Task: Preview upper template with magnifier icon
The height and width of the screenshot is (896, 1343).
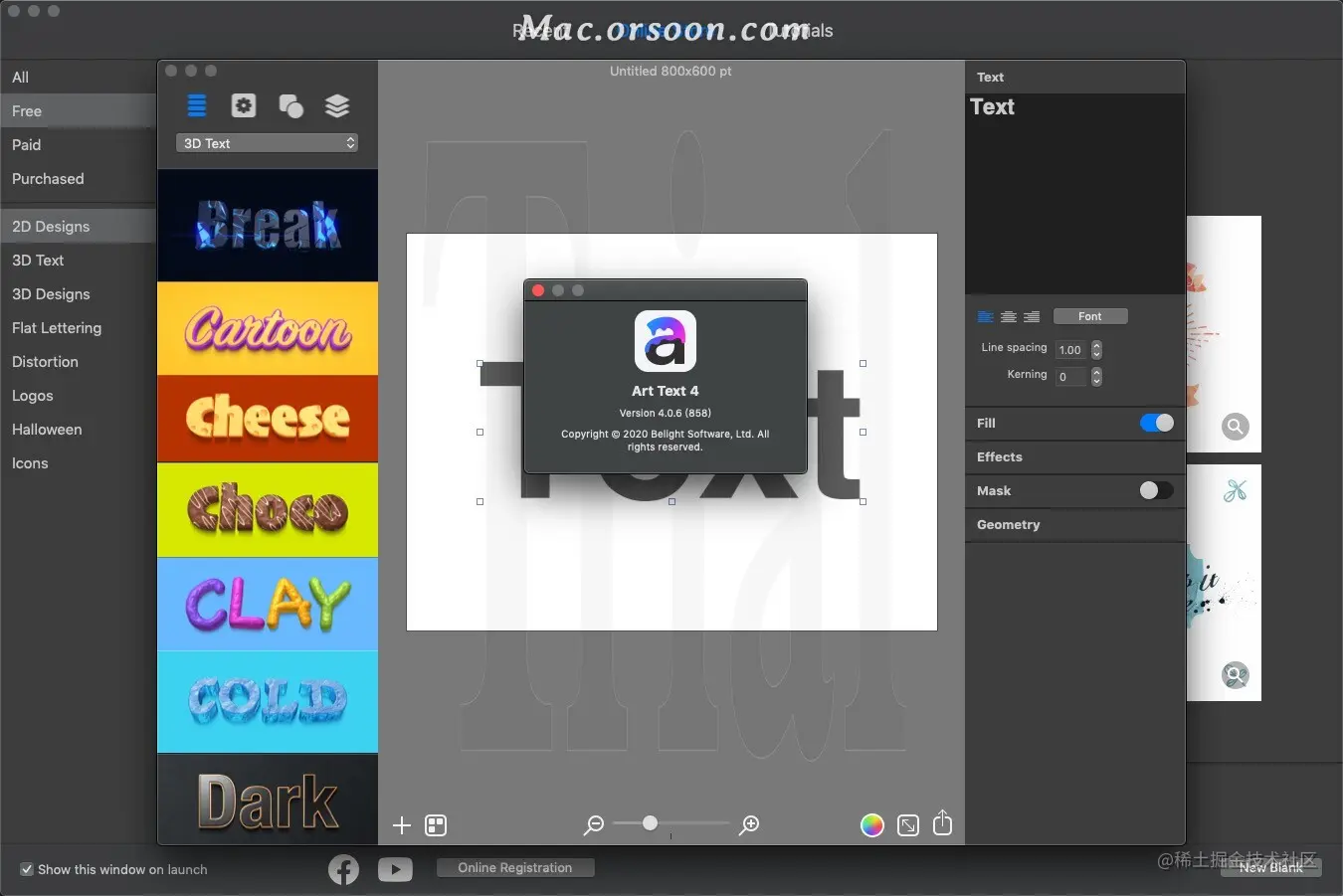Action: tap(1236, 427)
